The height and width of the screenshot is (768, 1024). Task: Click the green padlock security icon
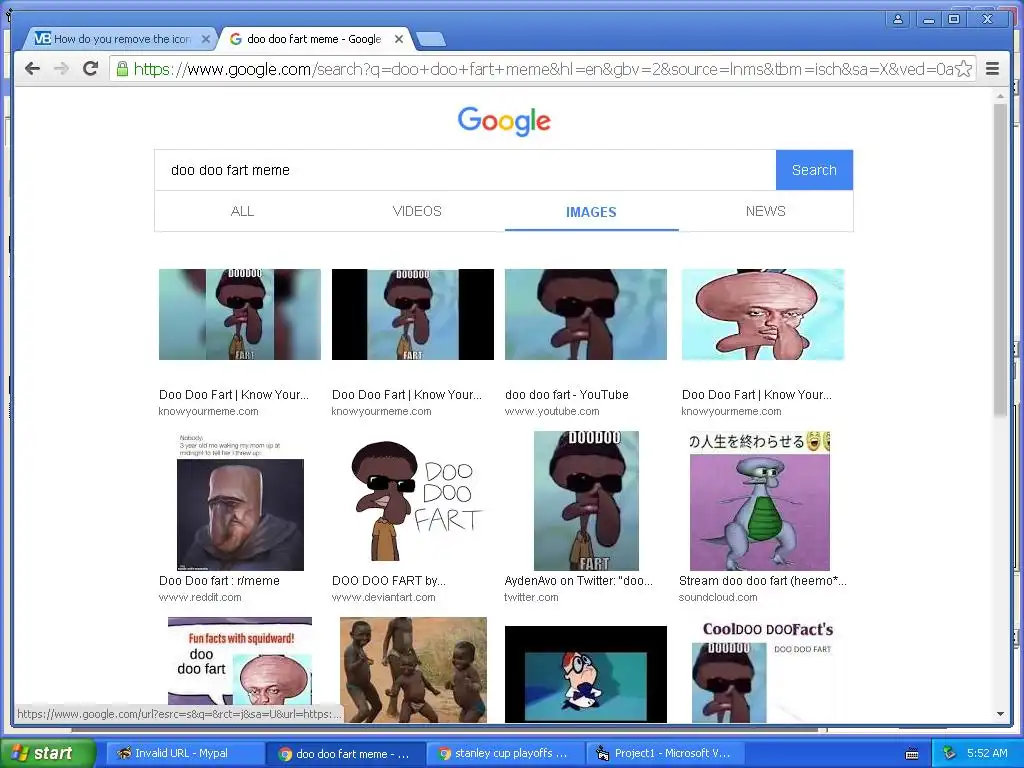click(x=122, y=69)
